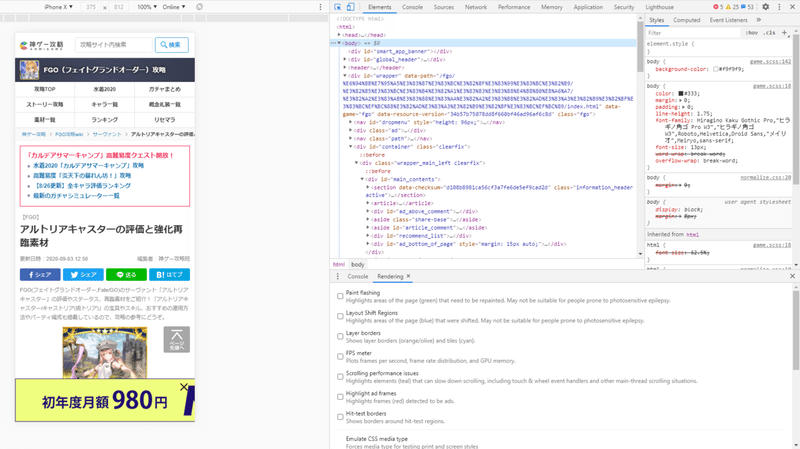Click the page-top arrow button
Image resolution: width=800 pixels, height=449 pixels.
point(177,339)
